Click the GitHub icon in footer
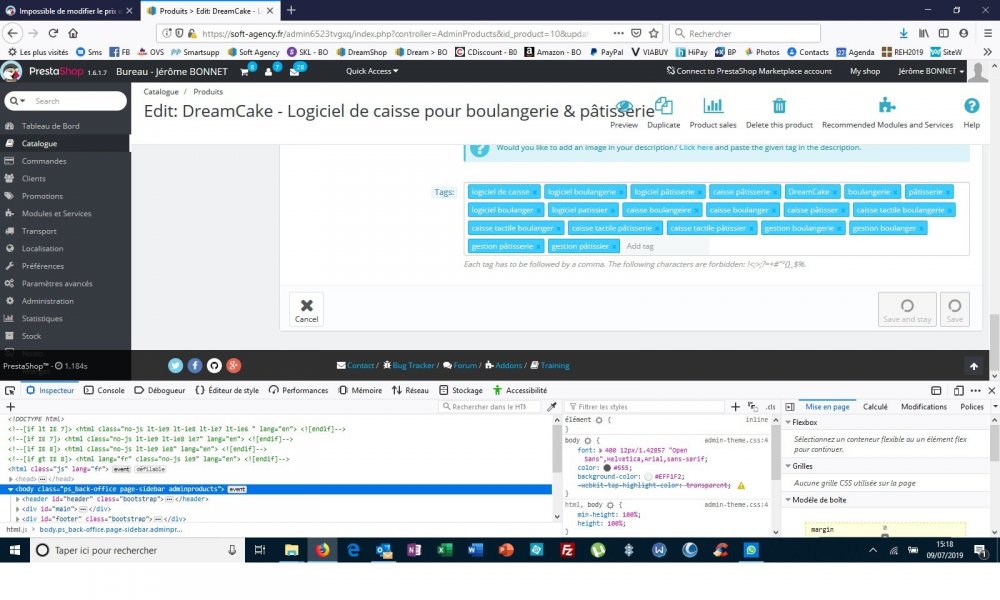The image size is (1000, 600). (x=214, y=365)
